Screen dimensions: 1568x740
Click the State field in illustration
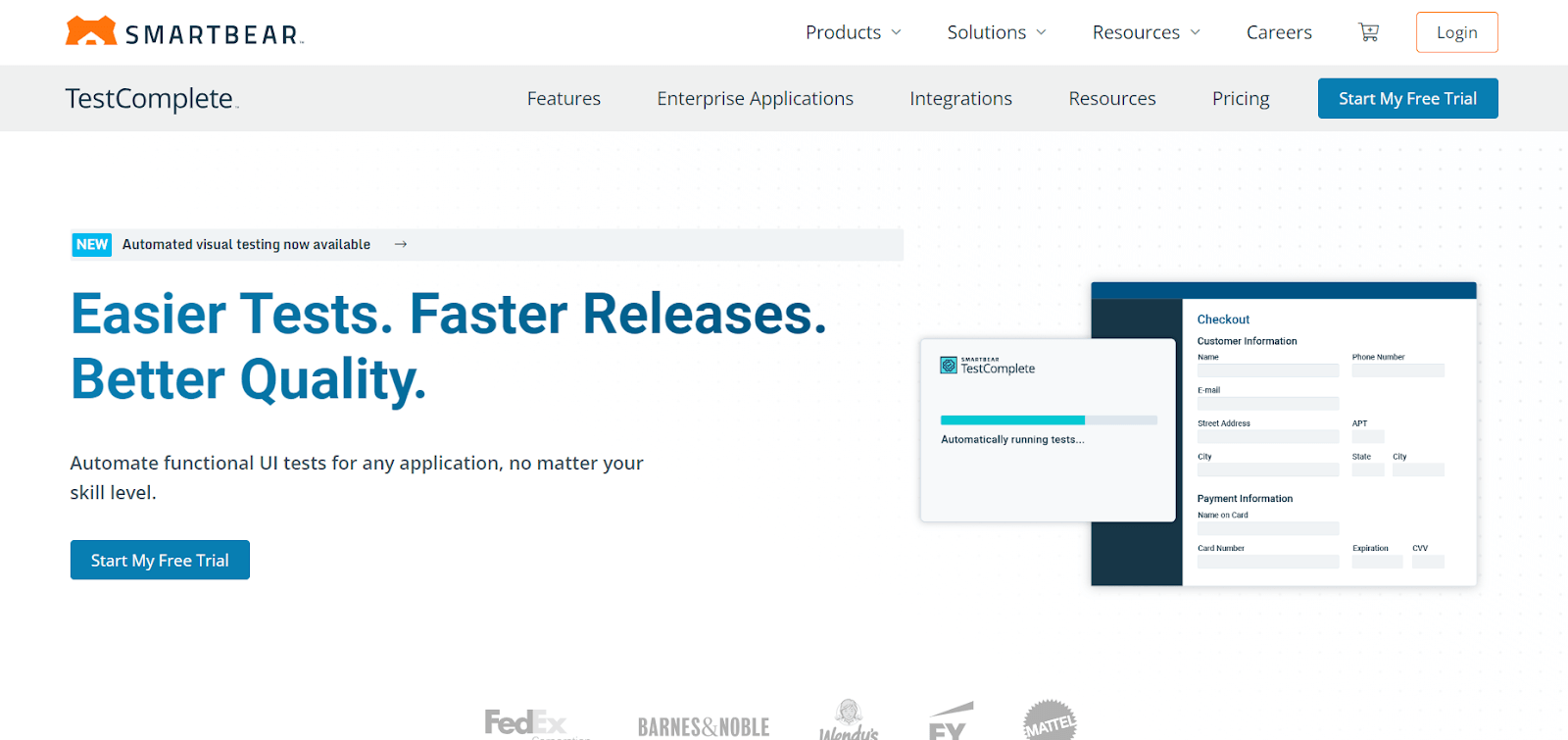(1368, 470)
